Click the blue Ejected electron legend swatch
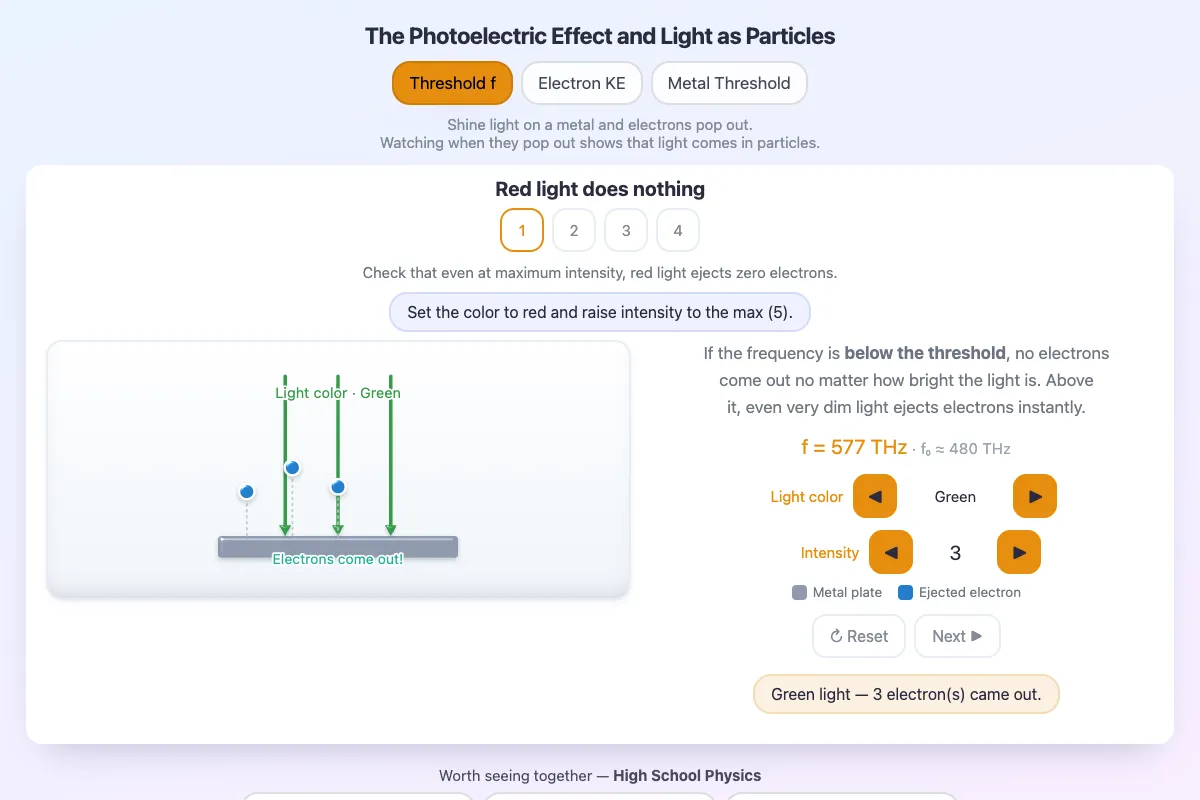 [905, 592]
